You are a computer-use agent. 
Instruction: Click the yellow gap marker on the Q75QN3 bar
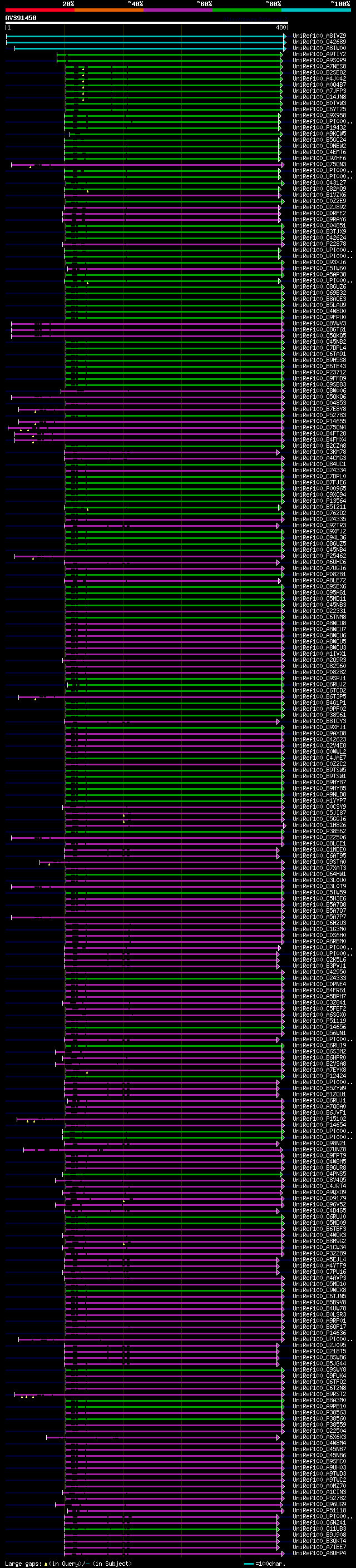tap(30, 167)
